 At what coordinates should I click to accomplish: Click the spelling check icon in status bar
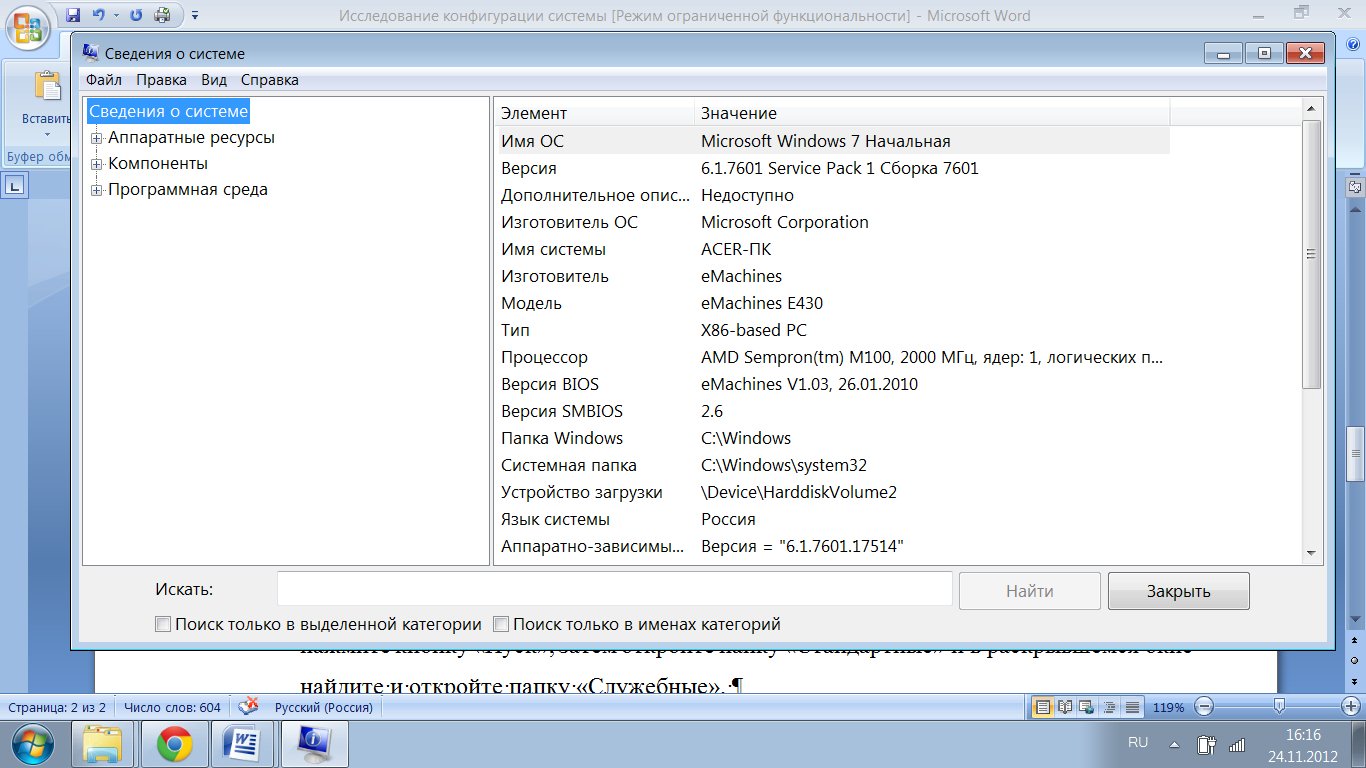click(x=248, y=707)
